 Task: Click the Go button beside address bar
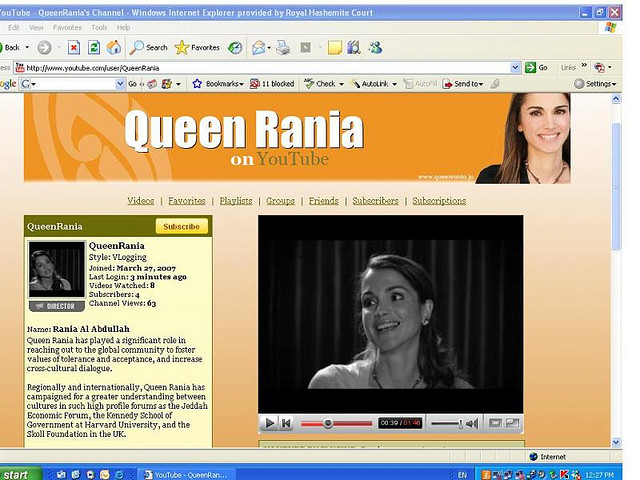point(537,67)
